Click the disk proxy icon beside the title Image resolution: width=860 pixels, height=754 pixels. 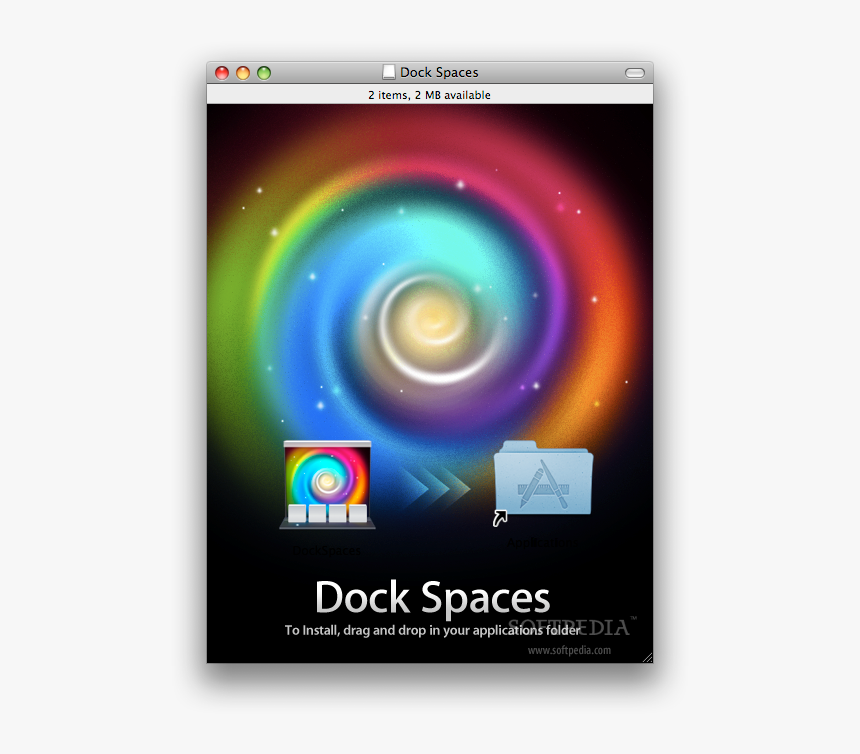click(x=389, y=72)
